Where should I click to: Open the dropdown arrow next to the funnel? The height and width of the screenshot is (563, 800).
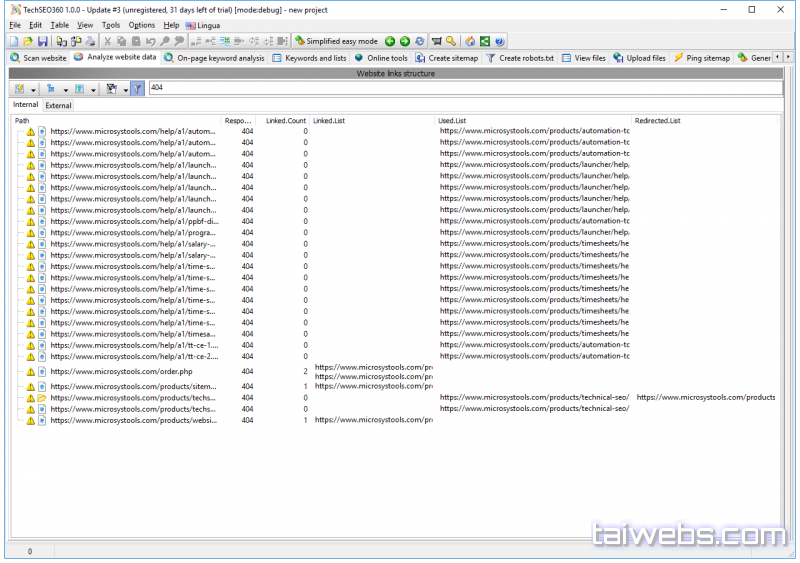(125, 89)
